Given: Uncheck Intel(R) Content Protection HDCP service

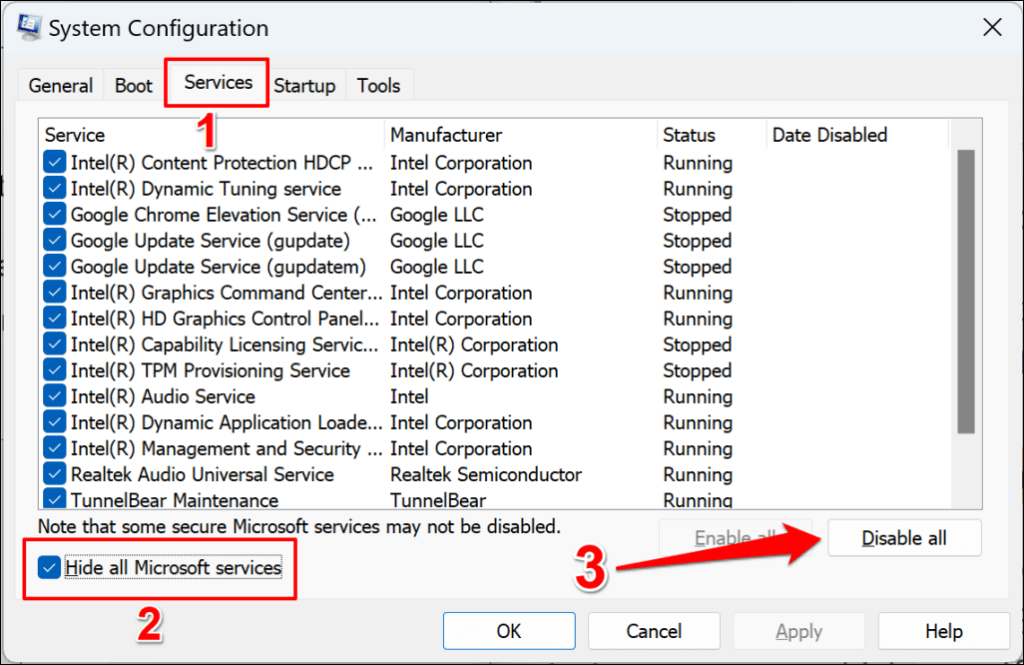Looking at the screenshot, I should [x=54, y=162].
